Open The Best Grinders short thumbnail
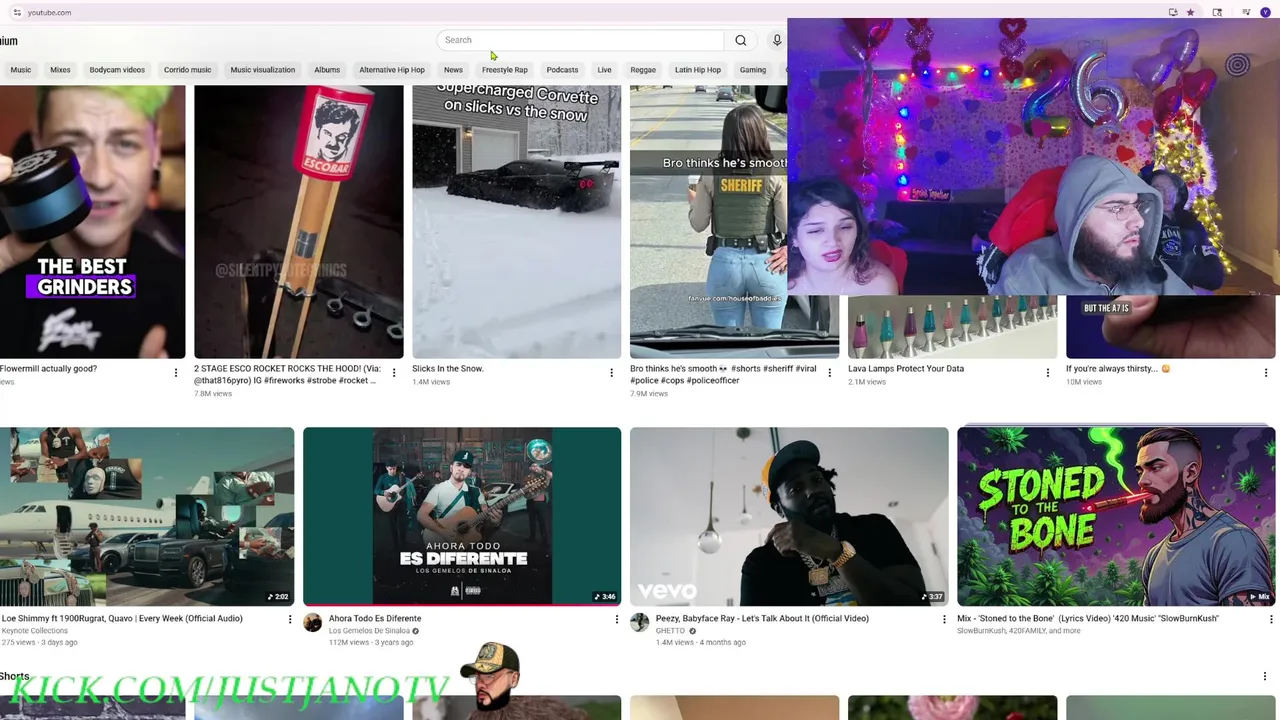Image resolution: width=1280 pixels, height=720 pixels. click(92, 221)
